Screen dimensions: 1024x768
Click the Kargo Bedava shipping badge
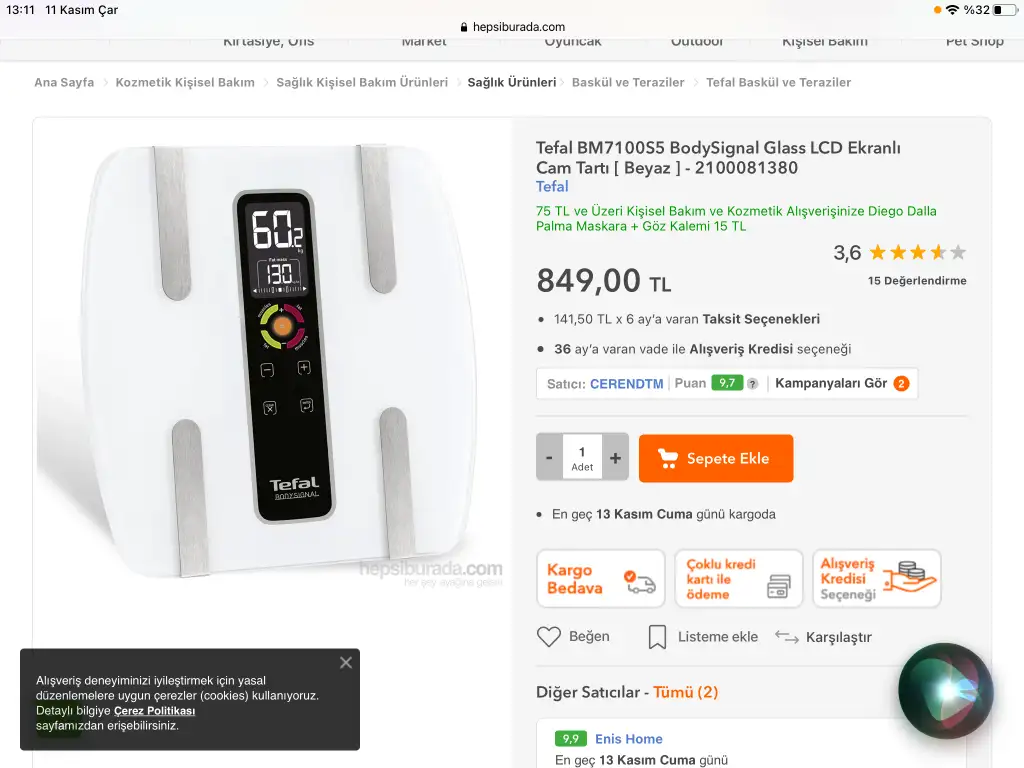click(x=600, y=578)
